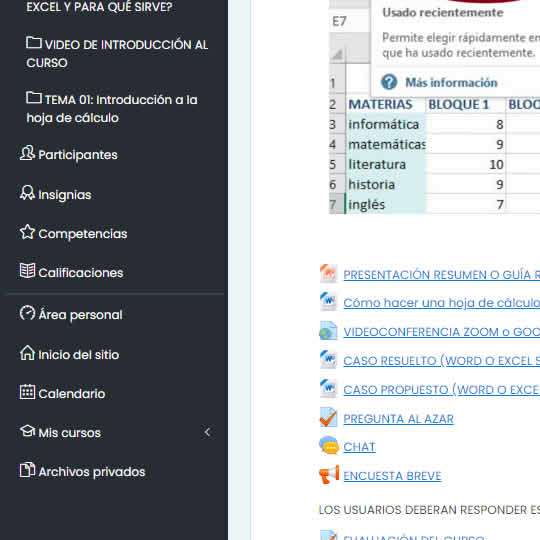Open the Calificaciones gradebook icon
The height and width of the screenshot is (540, 540).
coord(27,271)
